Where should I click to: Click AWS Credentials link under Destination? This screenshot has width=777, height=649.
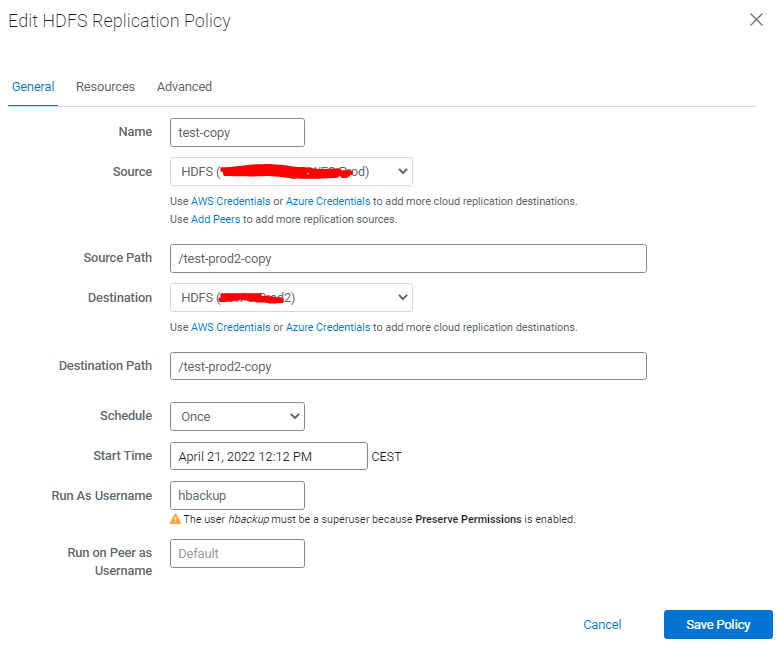pos(230,327)
